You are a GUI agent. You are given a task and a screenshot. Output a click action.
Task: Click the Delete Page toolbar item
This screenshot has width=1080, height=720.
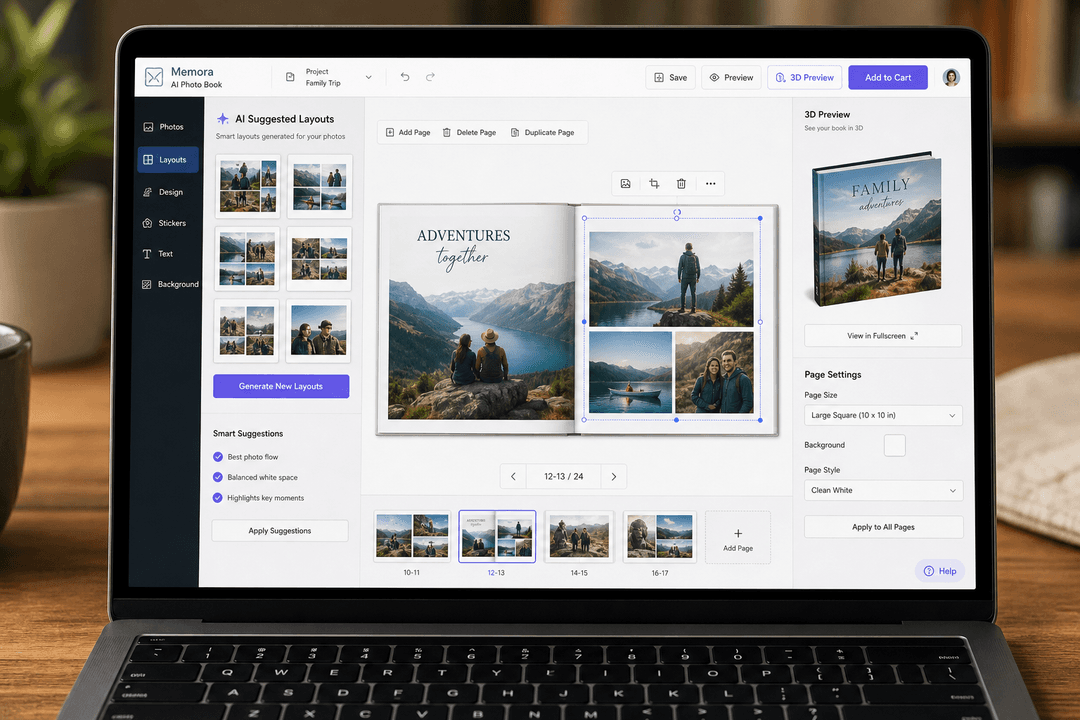[x=469, y=132]
